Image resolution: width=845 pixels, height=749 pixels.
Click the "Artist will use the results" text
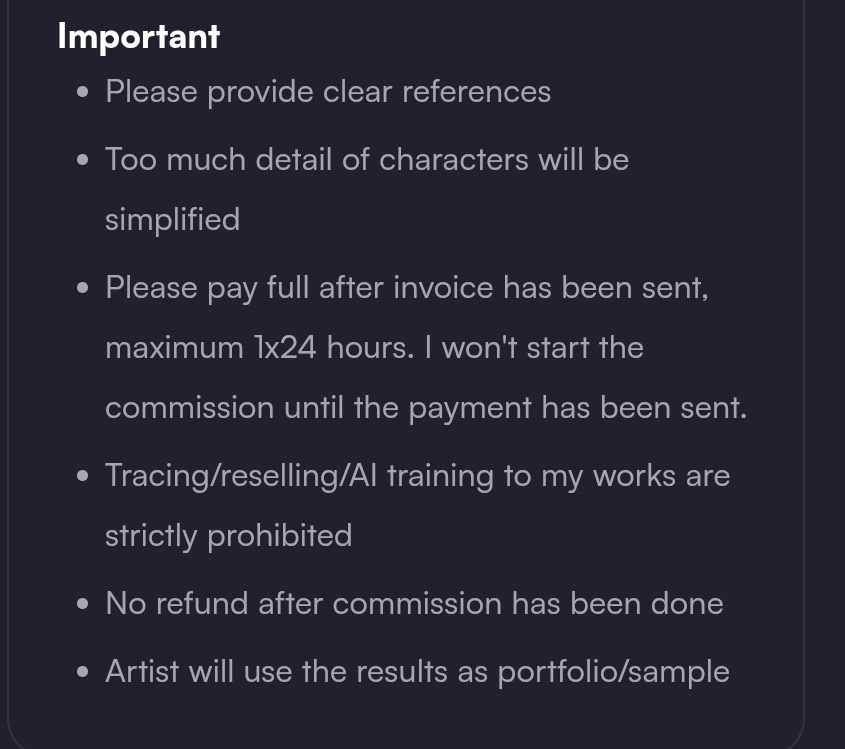click(x=295, y=672)
